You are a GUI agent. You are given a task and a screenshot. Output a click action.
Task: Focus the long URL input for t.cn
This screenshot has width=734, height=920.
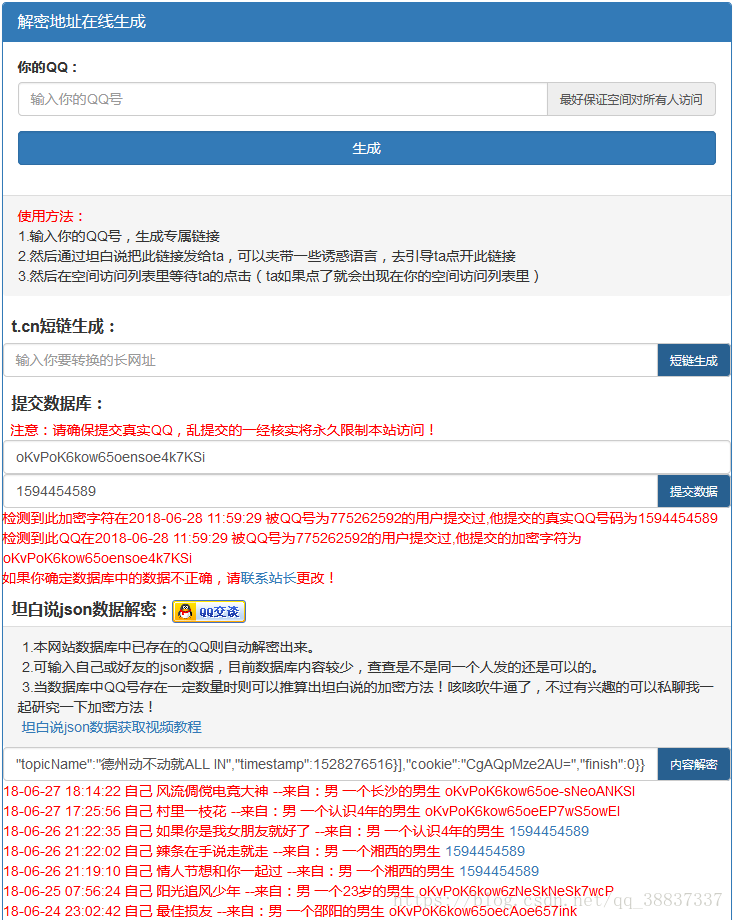330,360
